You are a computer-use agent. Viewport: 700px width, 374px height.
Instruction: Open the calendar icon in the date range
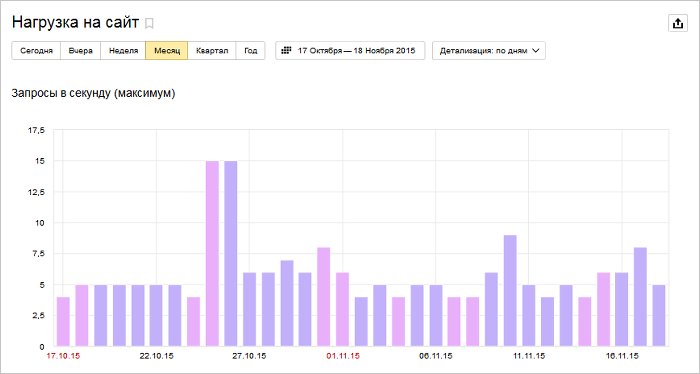(x=286, y=50)
